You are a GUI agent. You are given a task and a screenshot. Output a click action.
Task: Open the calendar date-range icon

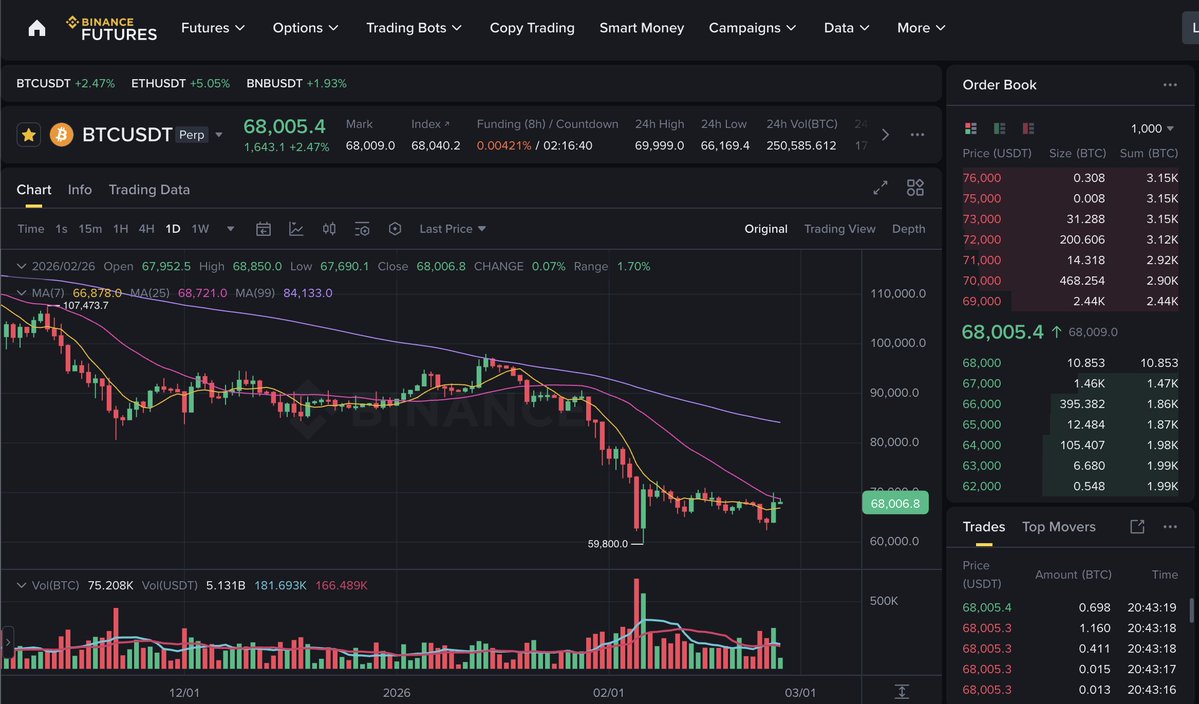263,229
